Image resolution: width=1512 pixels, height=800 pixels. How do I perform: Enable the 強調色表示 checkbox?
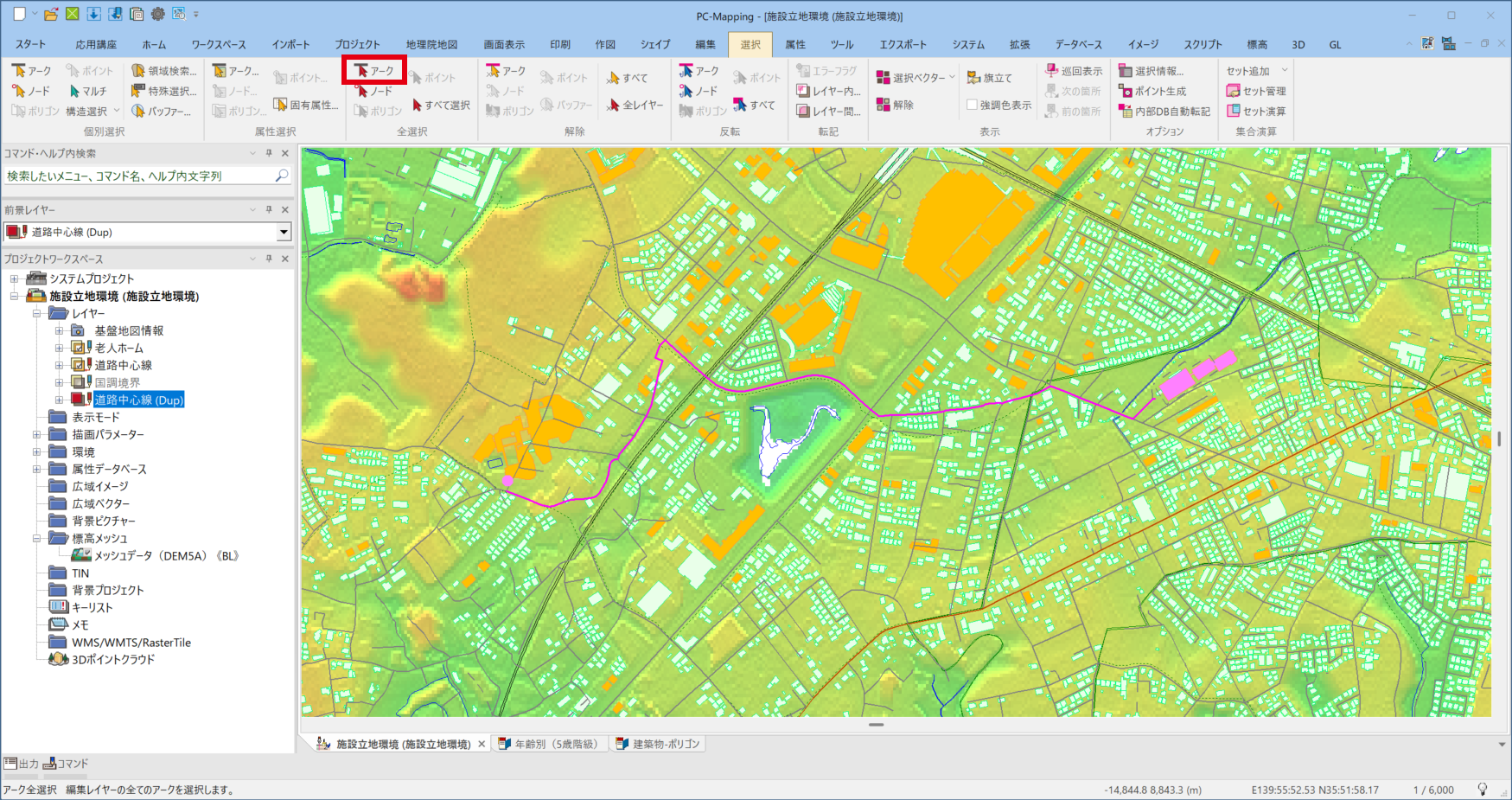(x=973, y=105)
